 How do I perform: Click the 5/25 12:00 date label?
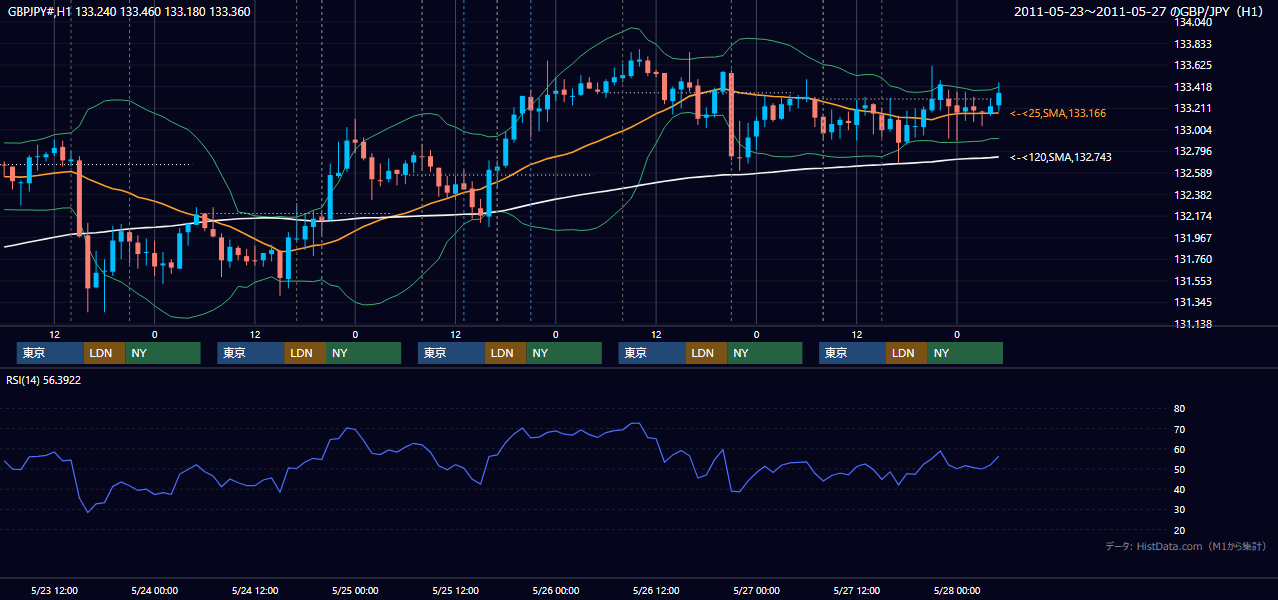[456, 590]
